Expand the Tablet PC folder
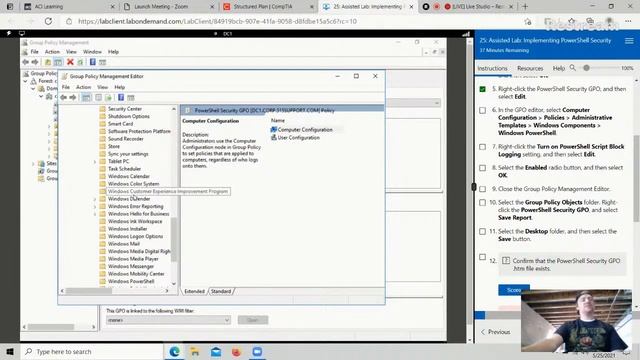 pos(95,162)
